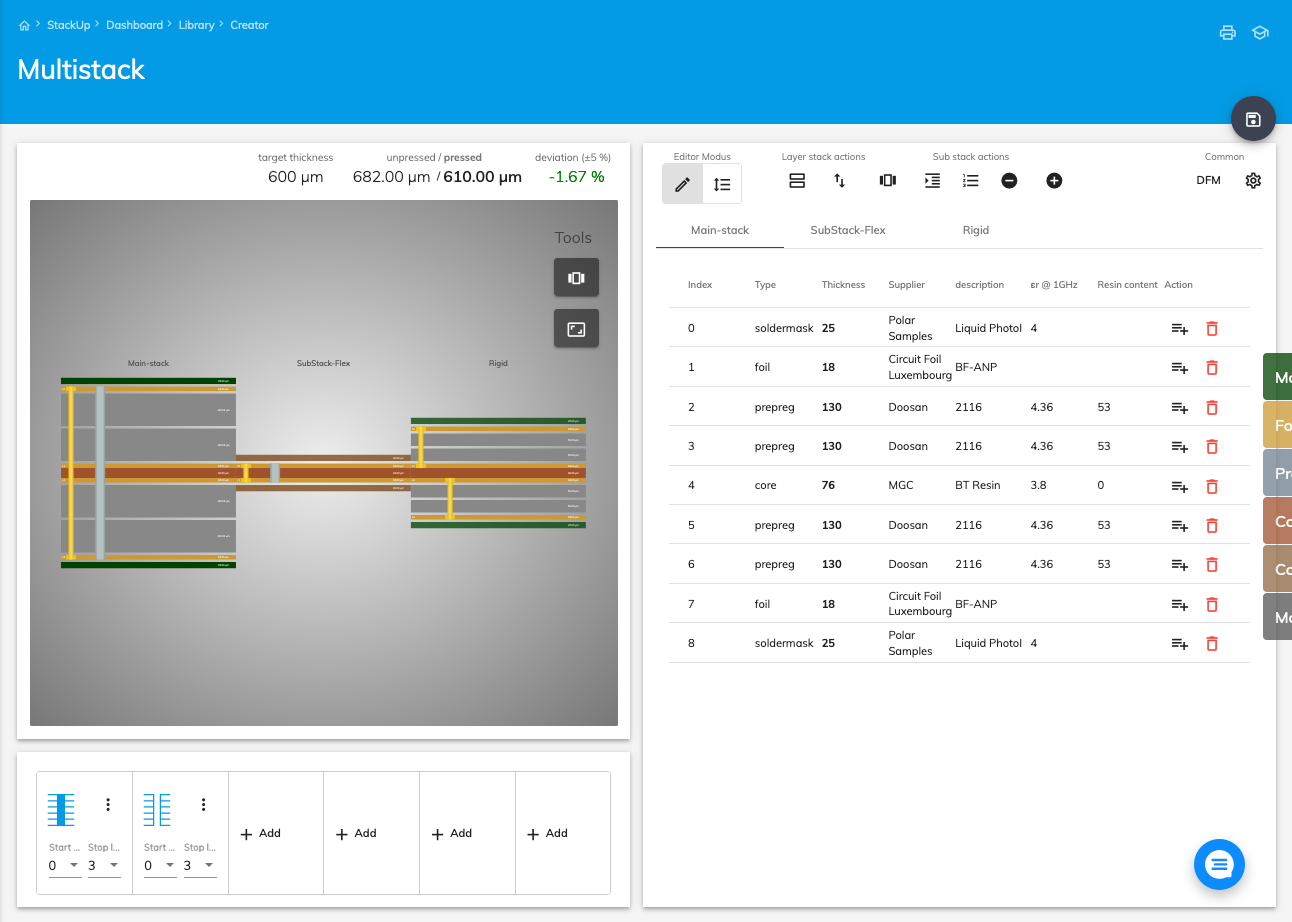Switch to the Rigid tab
Viewport: 1292px width, 922px height.
(975, 230)
